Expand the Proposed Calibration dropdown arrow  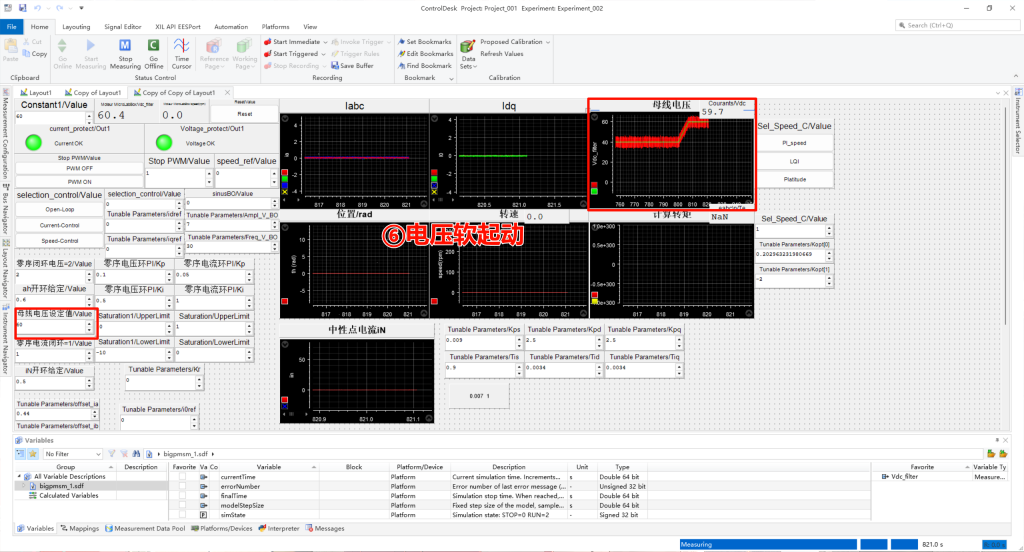548,42
